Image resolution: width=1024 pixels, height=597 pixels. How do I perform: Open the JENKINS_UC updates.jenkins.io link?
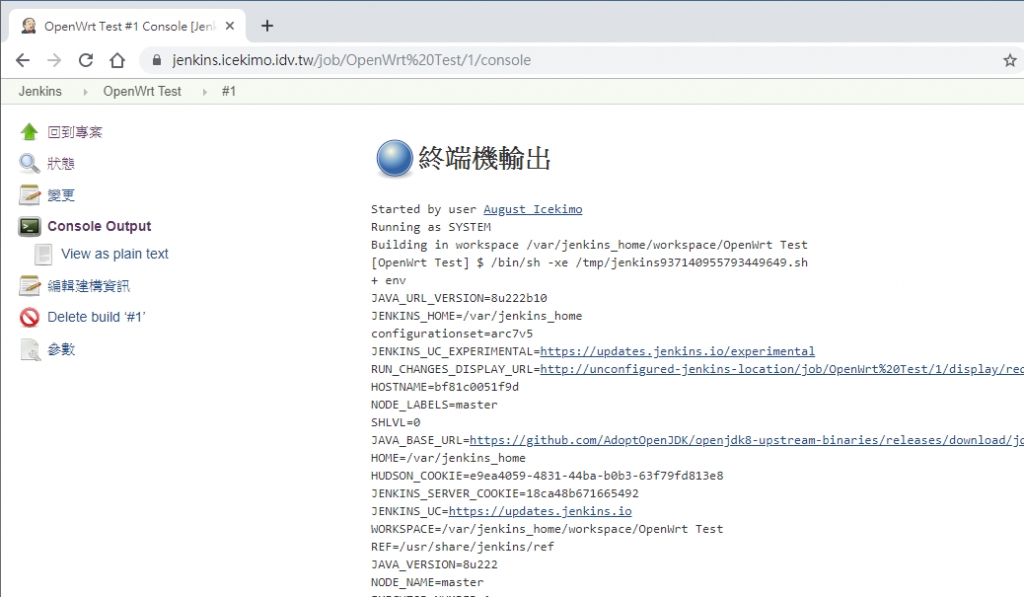(540, 511)
